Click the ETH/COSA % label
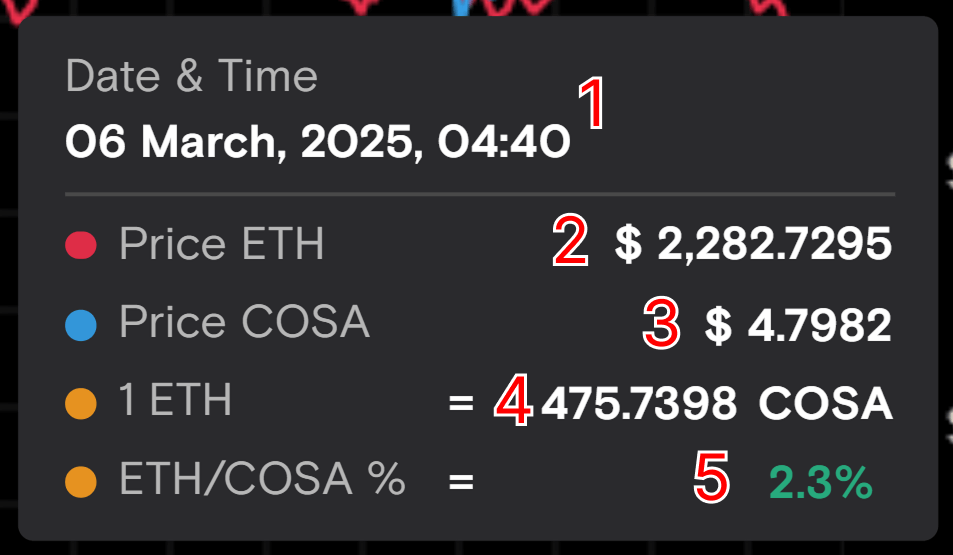Screen dimensions: 953x555 pos(262,481)
